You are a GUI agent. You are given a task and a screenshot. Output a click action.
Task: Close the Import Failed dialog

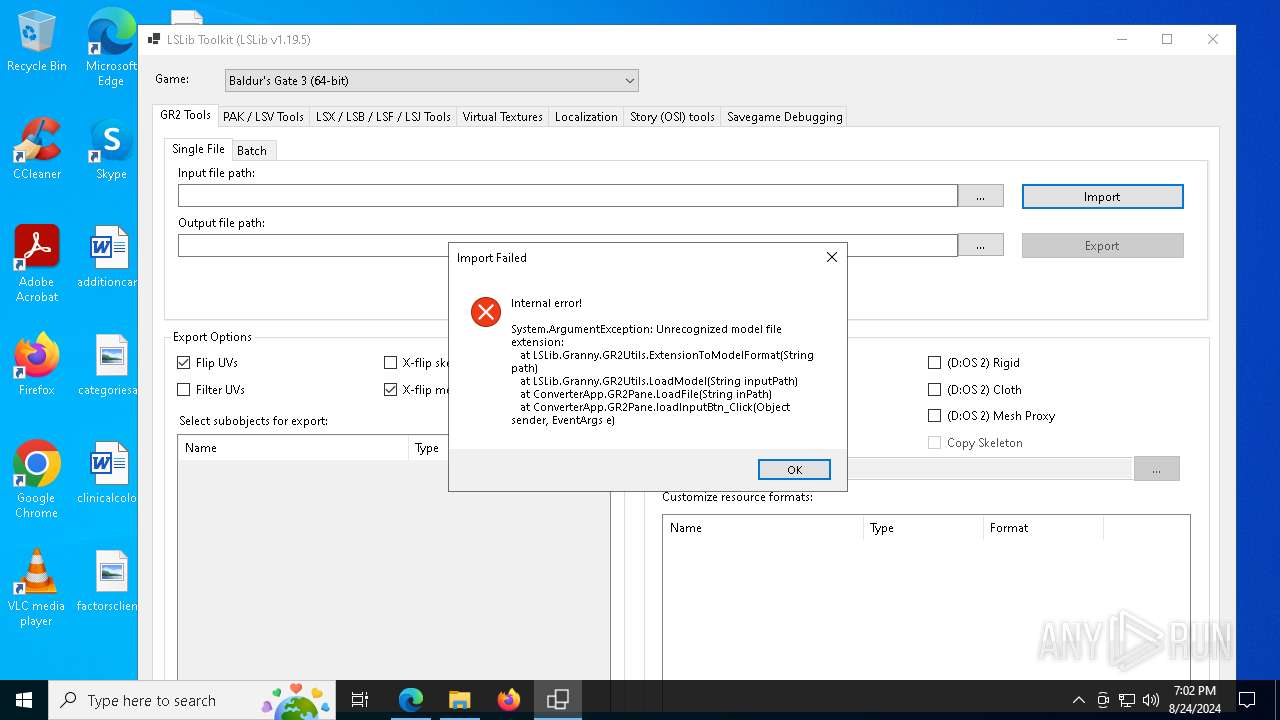click(x=831, y=257)
